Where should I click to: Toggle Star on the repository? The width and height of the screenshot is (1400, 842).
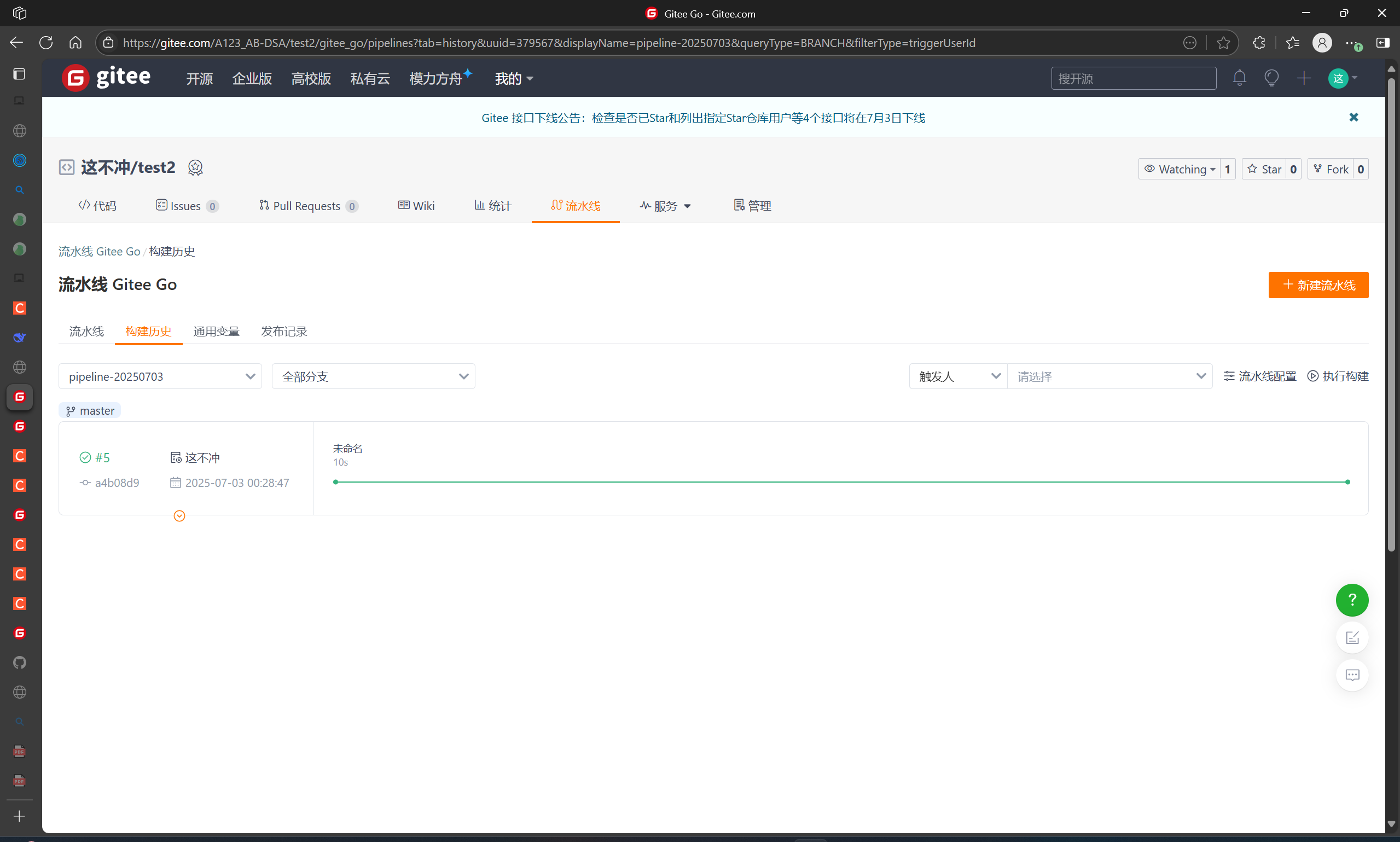click(1264, 169)
